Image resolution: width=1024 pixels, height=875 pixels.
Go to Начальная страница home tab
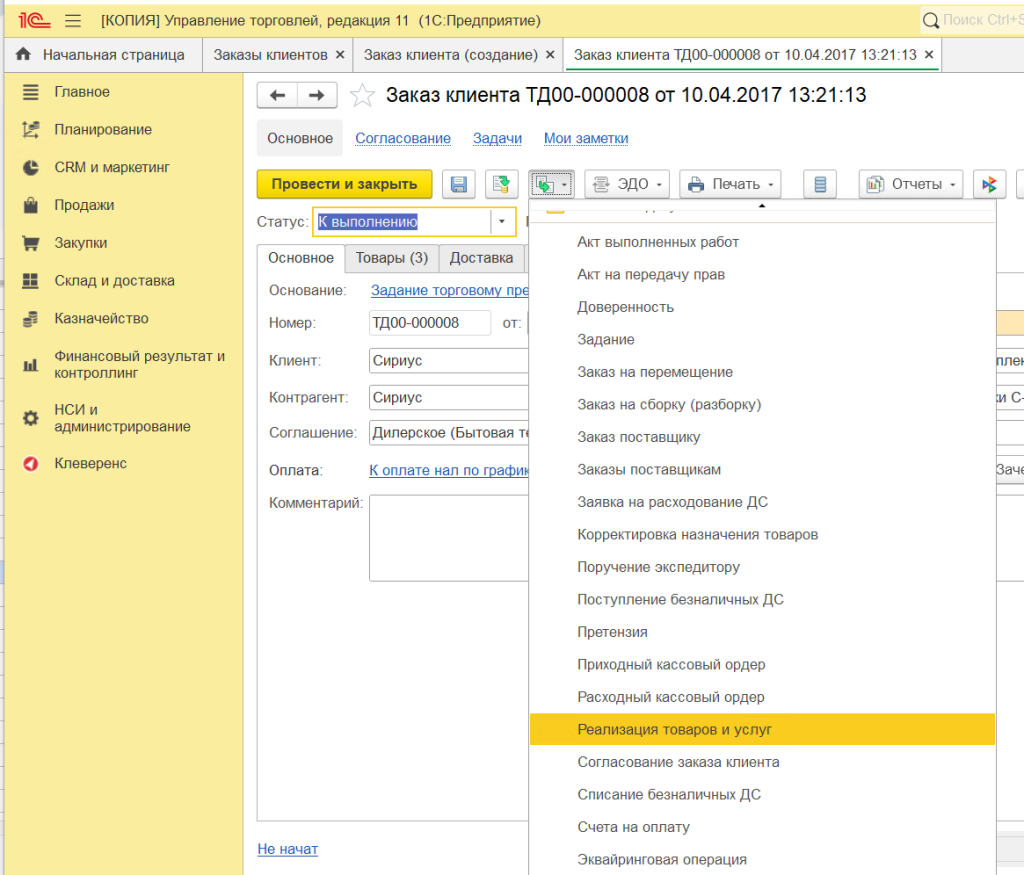pos(103,55)
